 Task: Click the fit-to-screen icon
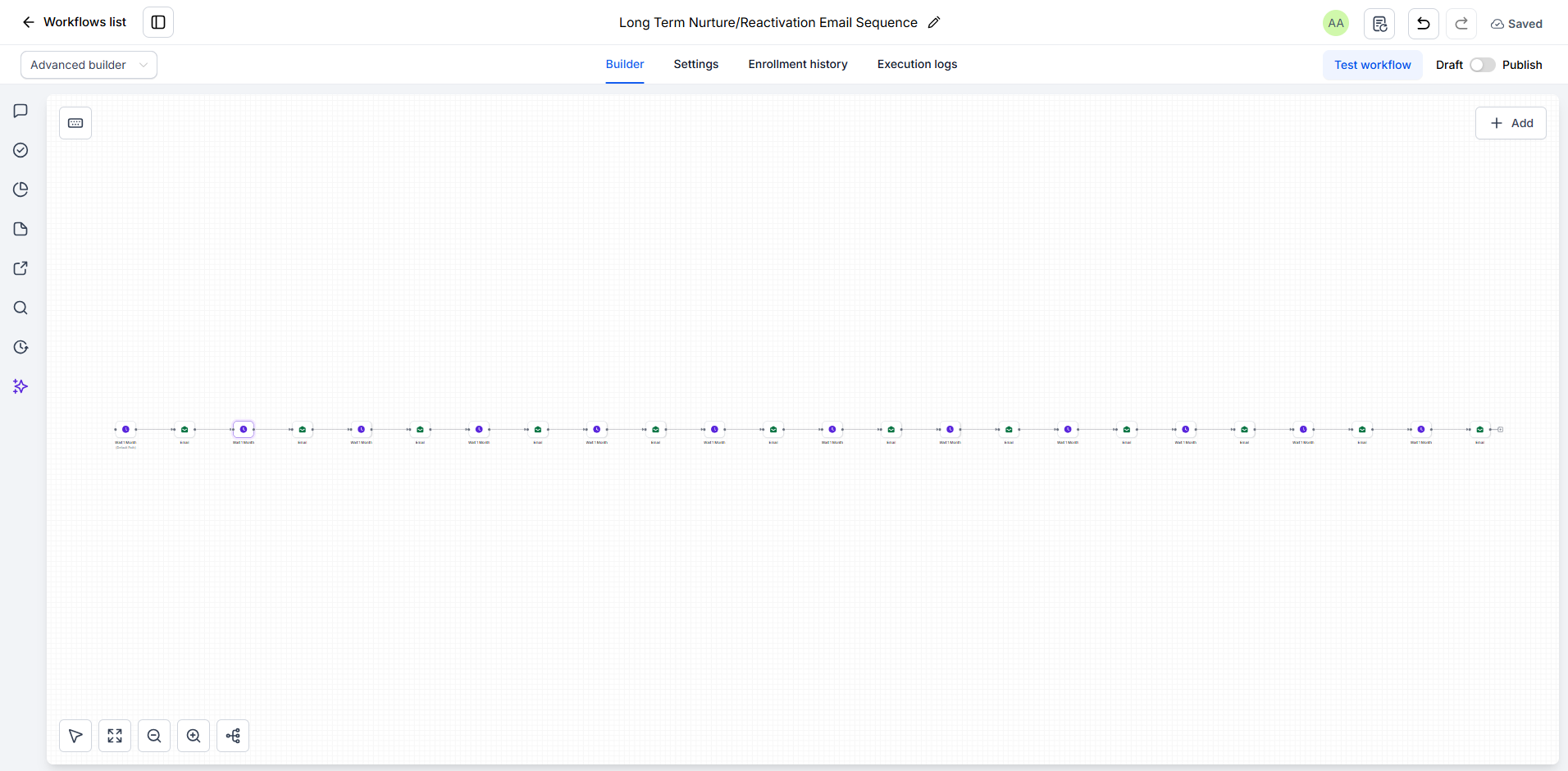tap(115, 736)
